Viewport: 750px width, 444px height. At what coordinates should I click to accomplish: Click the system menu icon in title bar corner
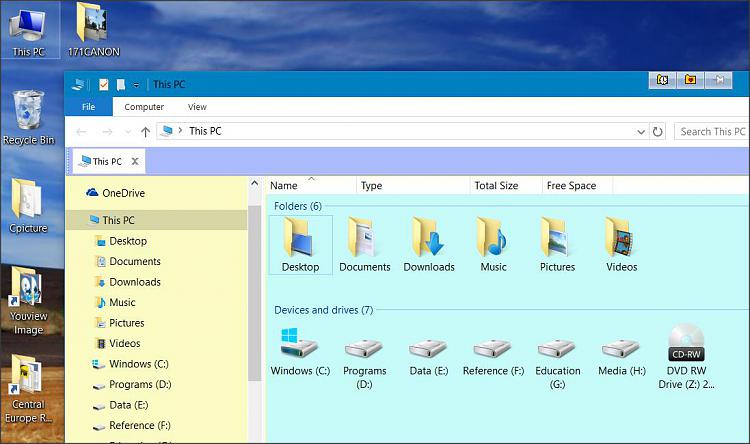tap(77, 85)
